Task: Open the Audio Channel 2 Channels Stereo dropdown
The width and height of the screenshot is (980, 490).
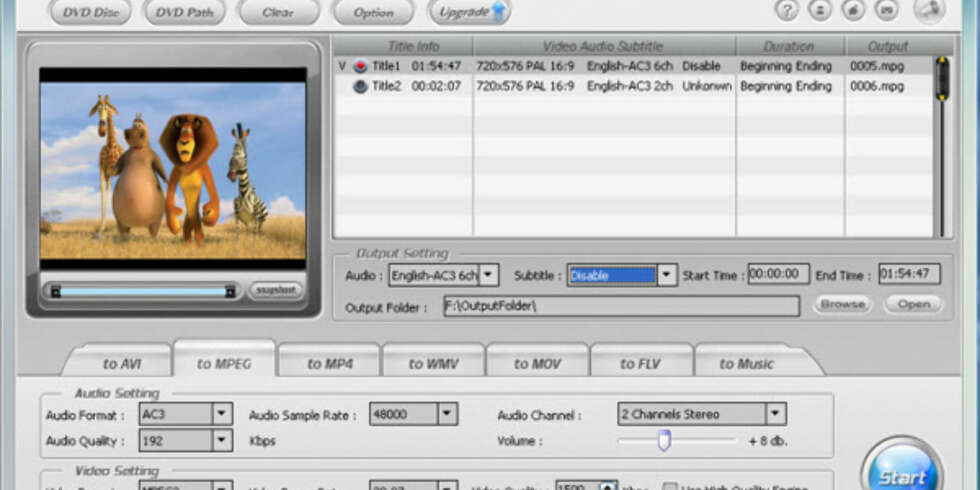Action: (x=776, y=414)
